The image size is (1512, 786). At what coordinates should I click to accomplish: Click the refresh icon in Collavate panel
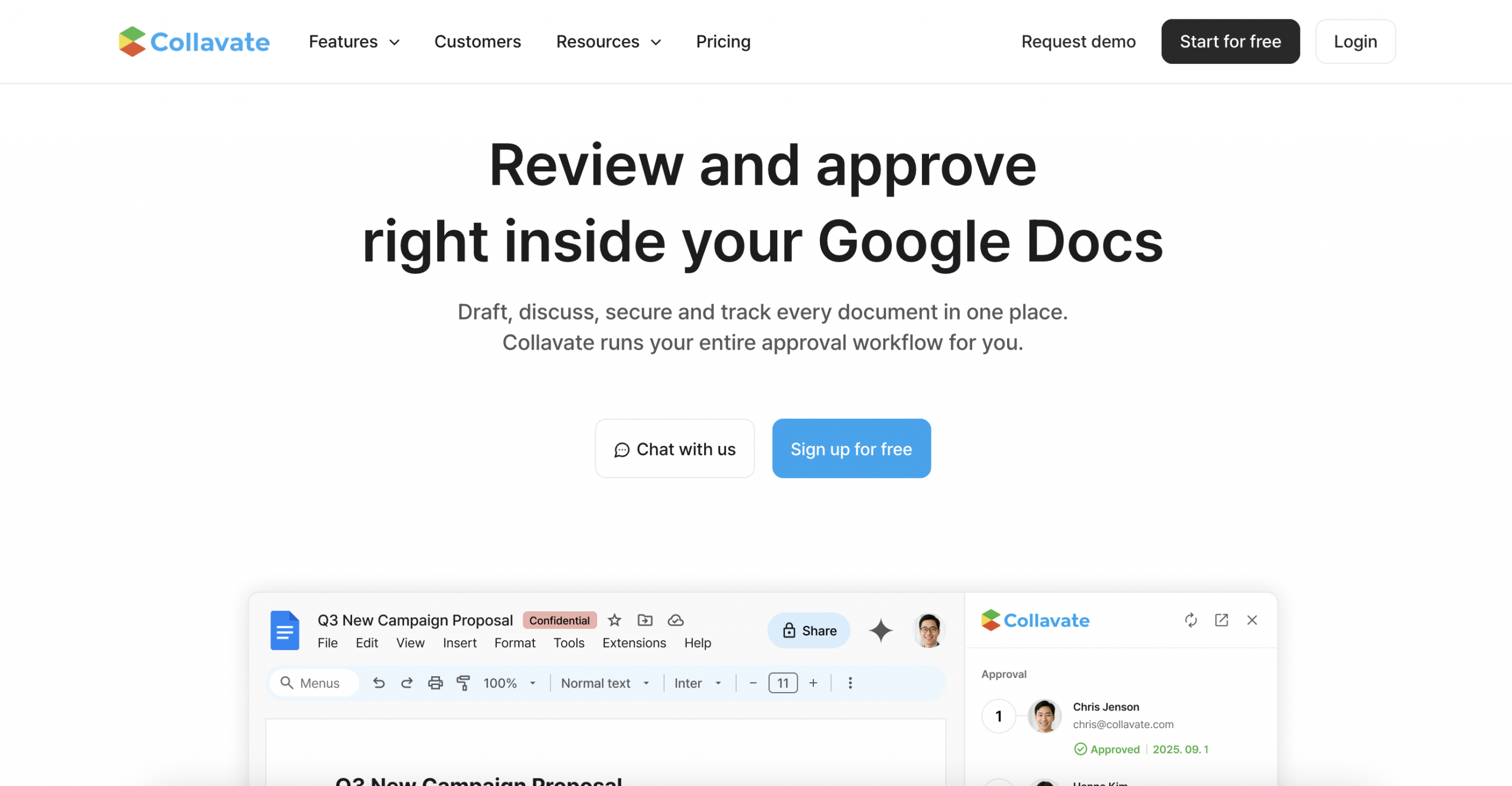pos(1191,620)
